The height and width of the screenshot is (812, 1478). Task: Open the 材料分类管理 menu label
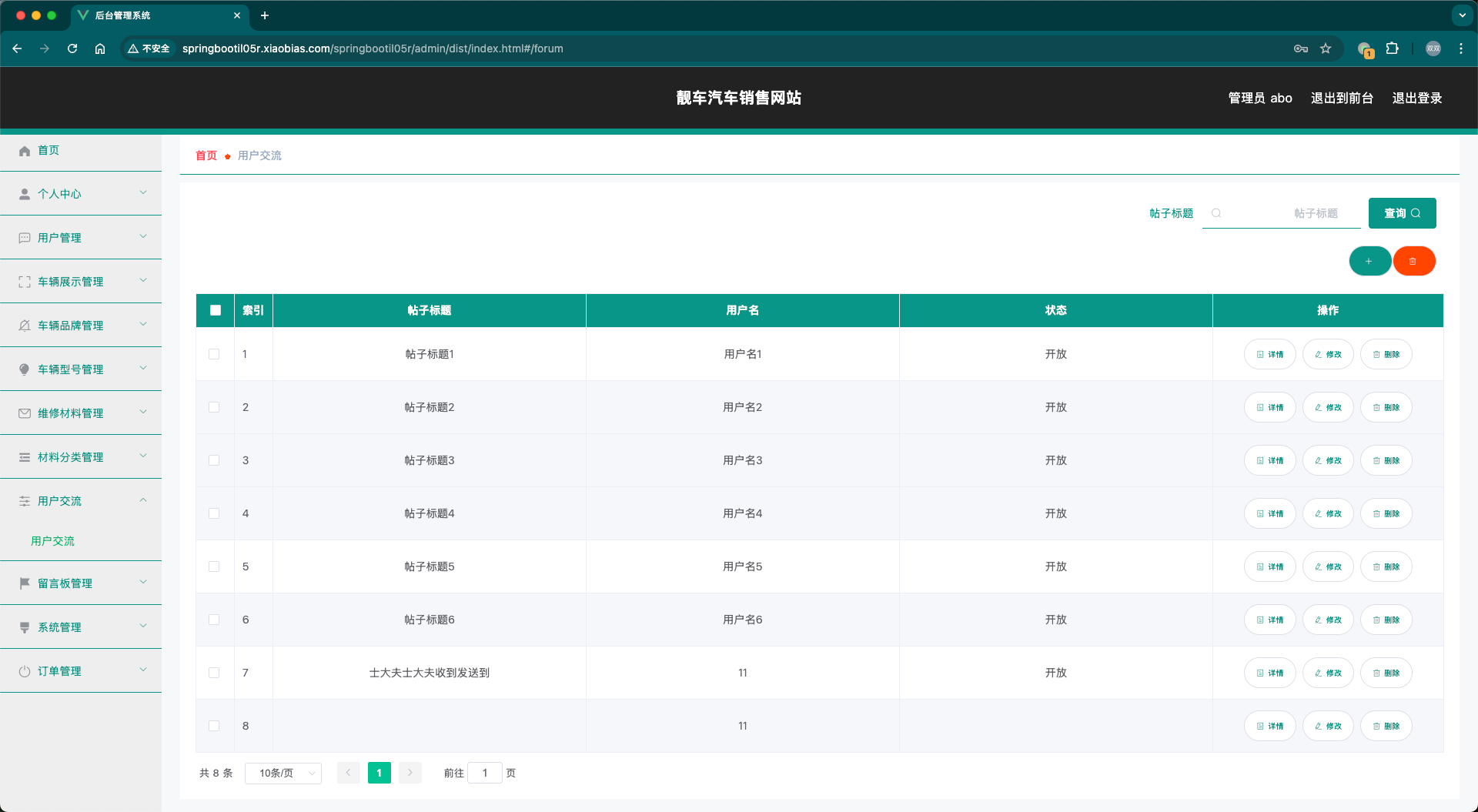(x=70, y=457)
